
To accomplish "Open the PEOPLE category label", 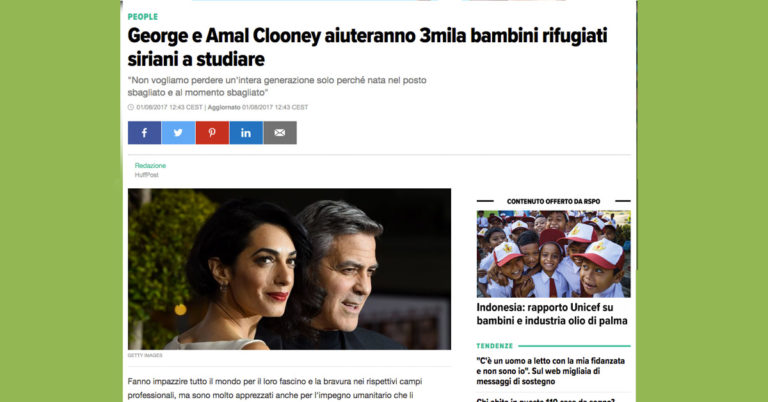I will click(x=143, y=17).
